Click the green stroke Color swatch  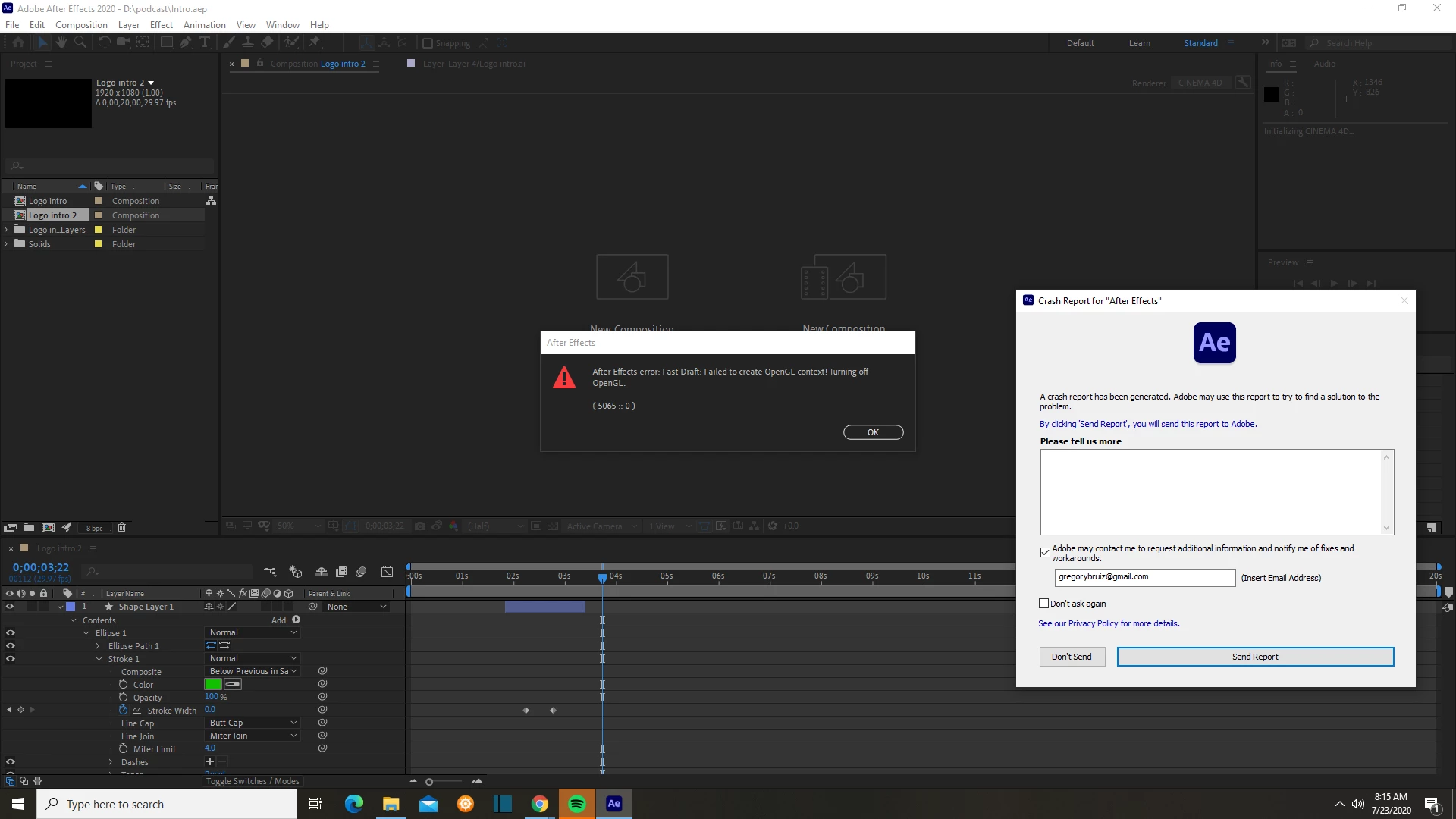pyautogui.click(x=212, y=685)
